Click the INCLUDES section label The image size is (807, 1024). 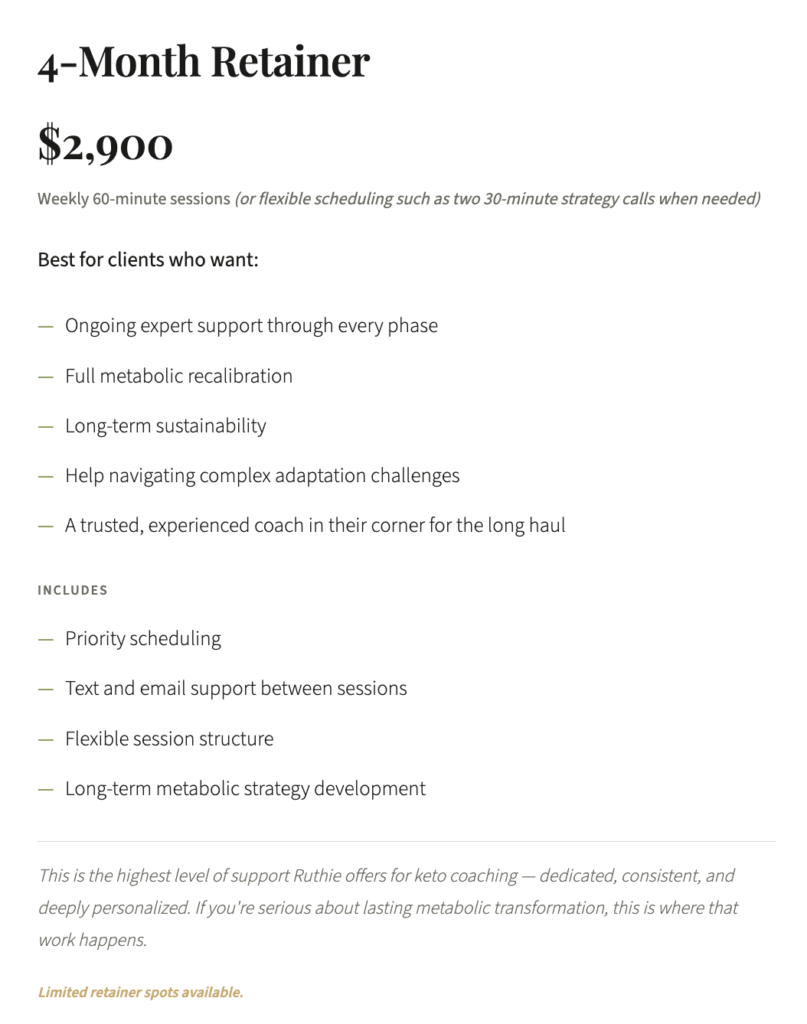72,590
